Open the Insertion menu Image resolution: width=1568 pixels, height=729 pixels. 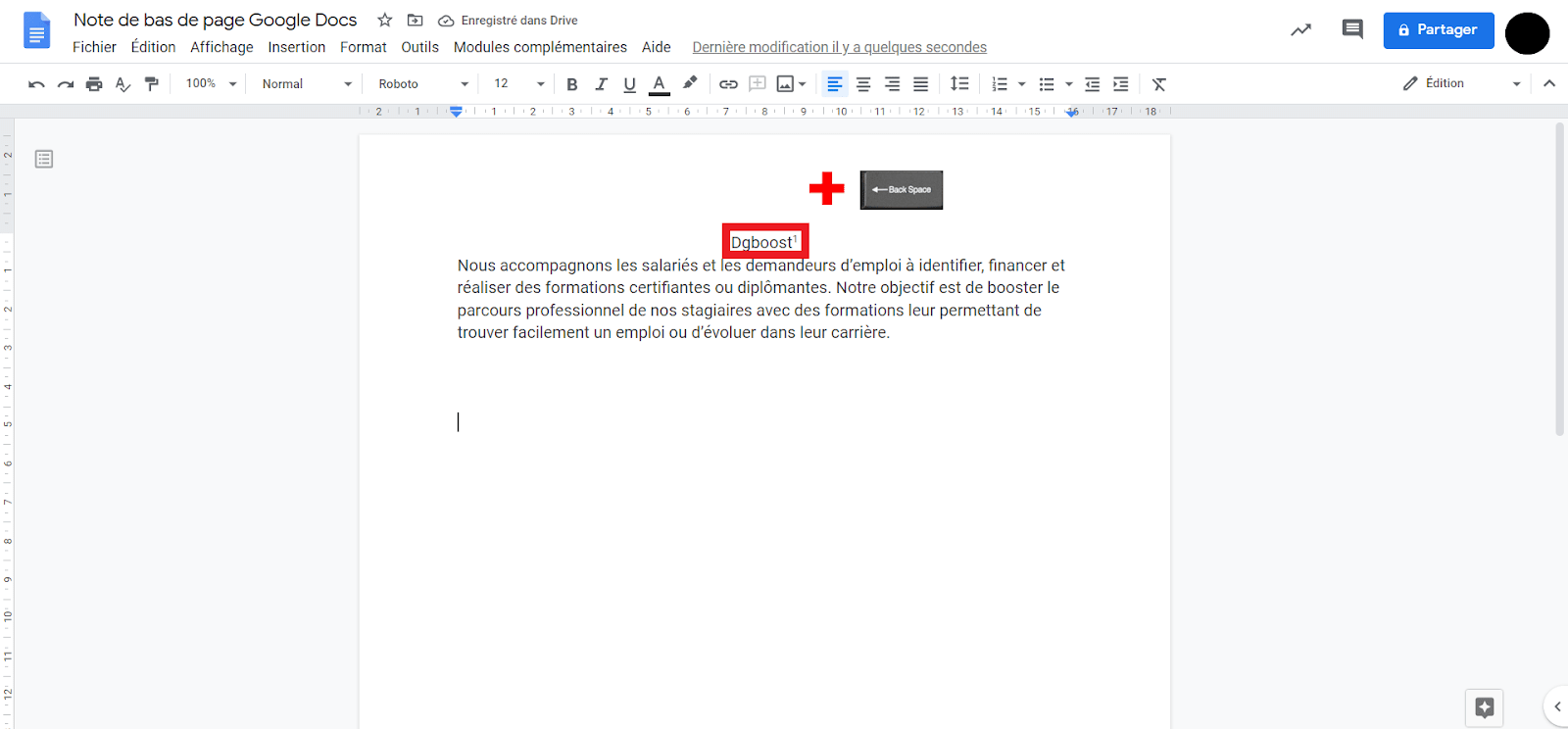click(x=297, y=47)
